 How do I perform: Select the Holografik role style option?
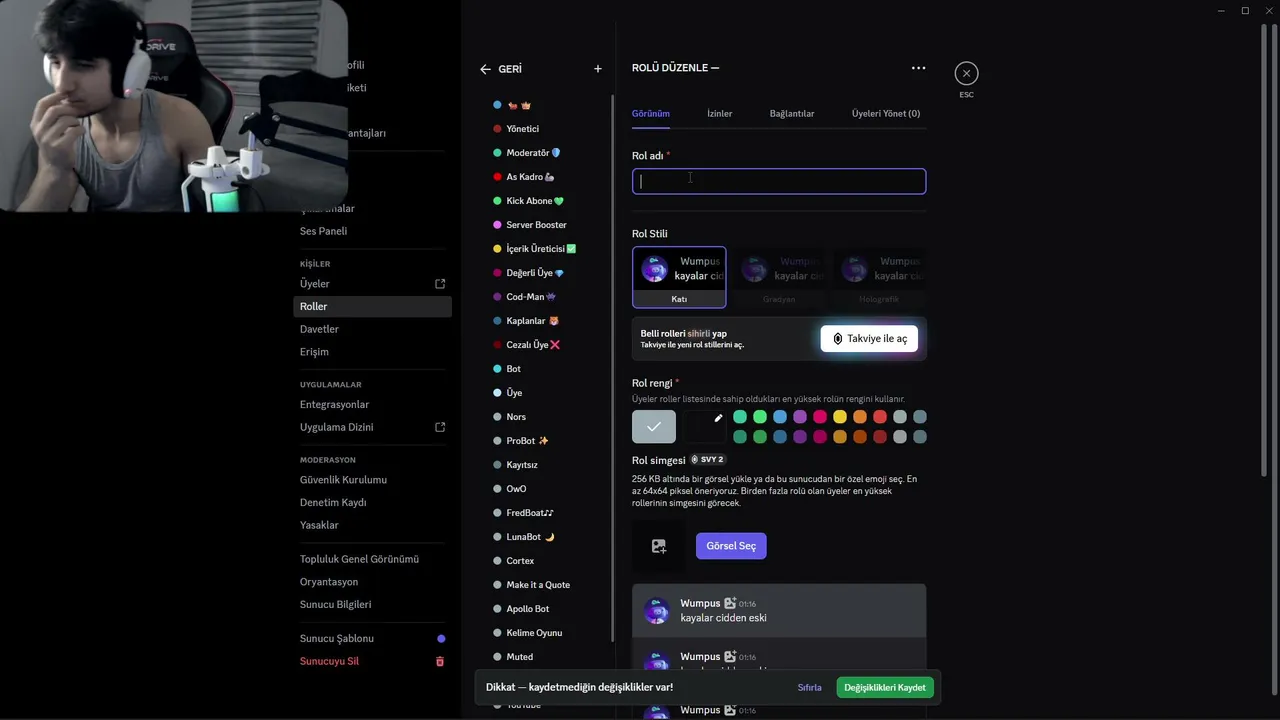tap(879, 277)
